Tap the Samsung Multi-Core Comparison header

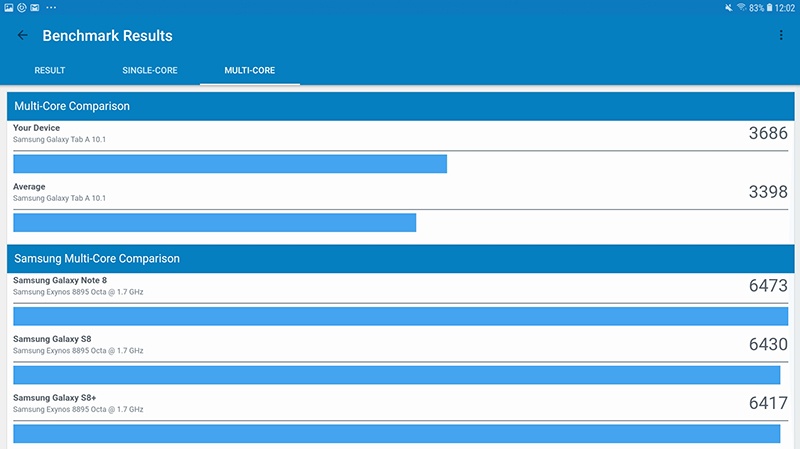[x=401, y=259]
